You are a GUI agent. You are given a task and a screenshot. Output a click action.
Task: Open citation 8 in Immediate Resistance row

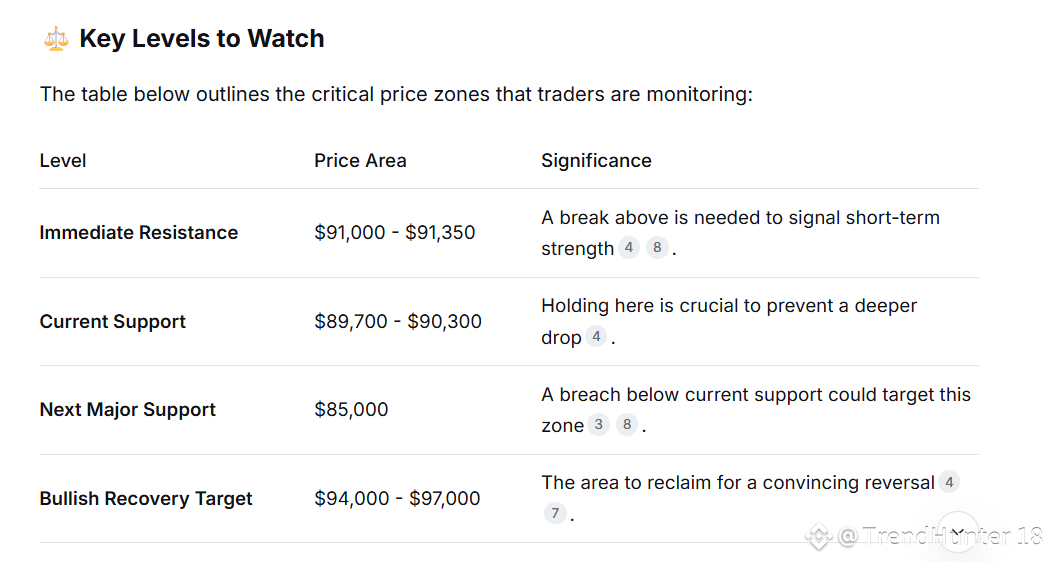[x=657, y=249]
